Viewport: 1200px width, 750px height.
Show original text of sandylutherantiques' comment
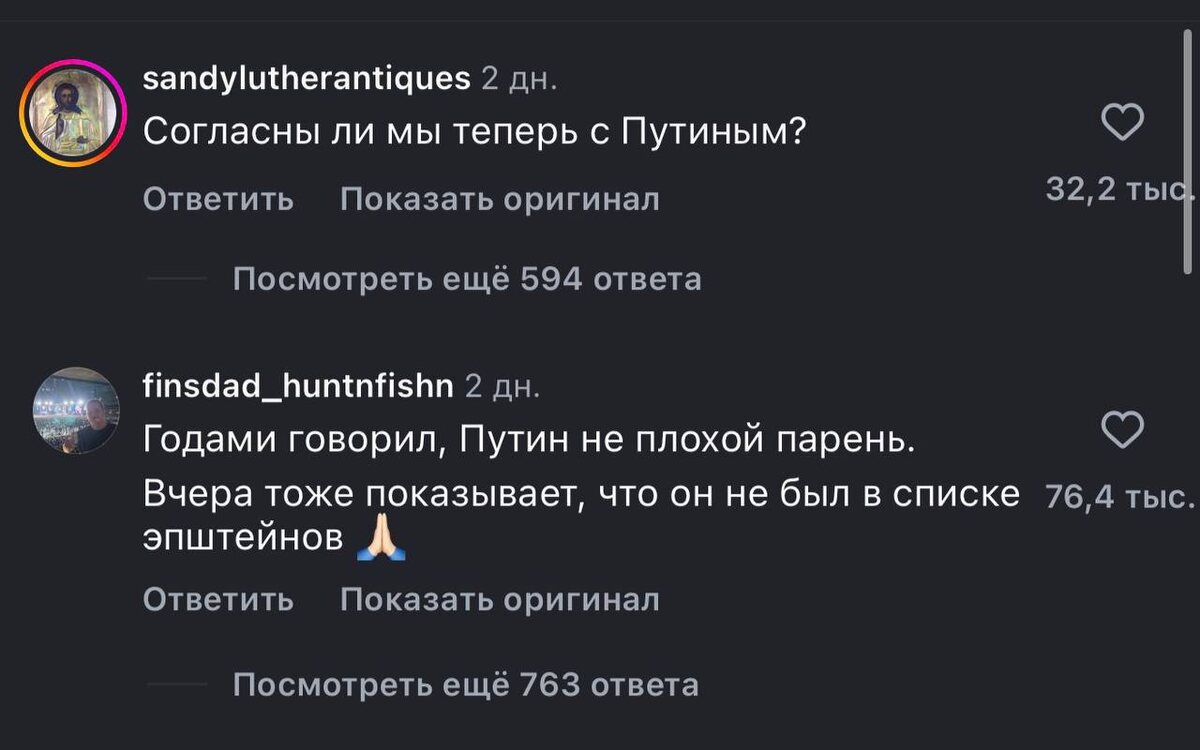pos(500,199)
